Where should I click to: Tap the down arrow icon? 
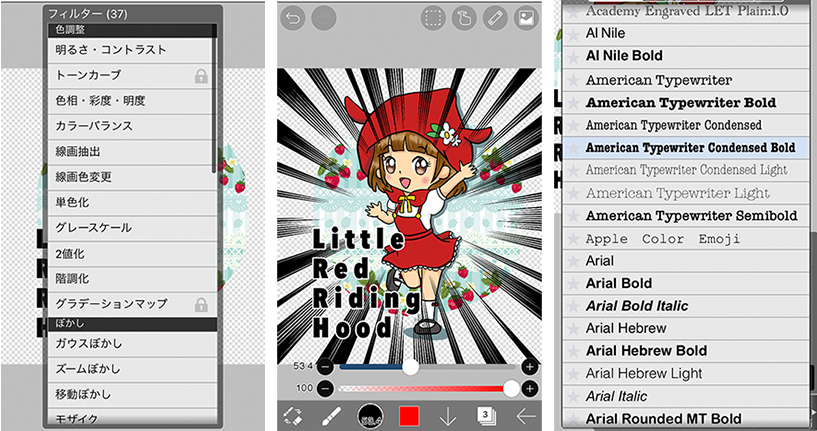tap(448, 416)
